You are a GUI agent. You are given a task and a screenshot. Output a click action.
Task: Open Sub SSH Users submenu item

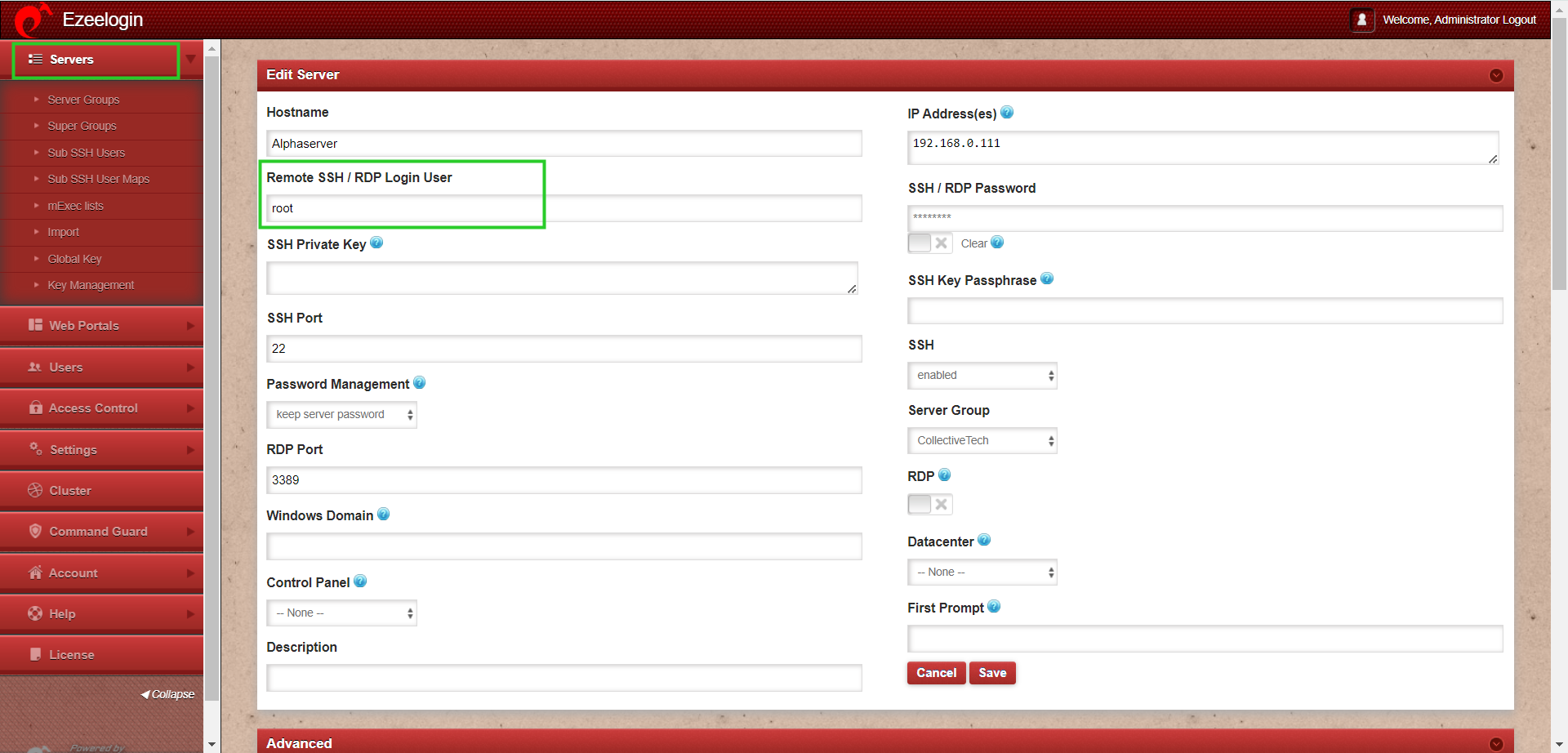pos(86,153)
